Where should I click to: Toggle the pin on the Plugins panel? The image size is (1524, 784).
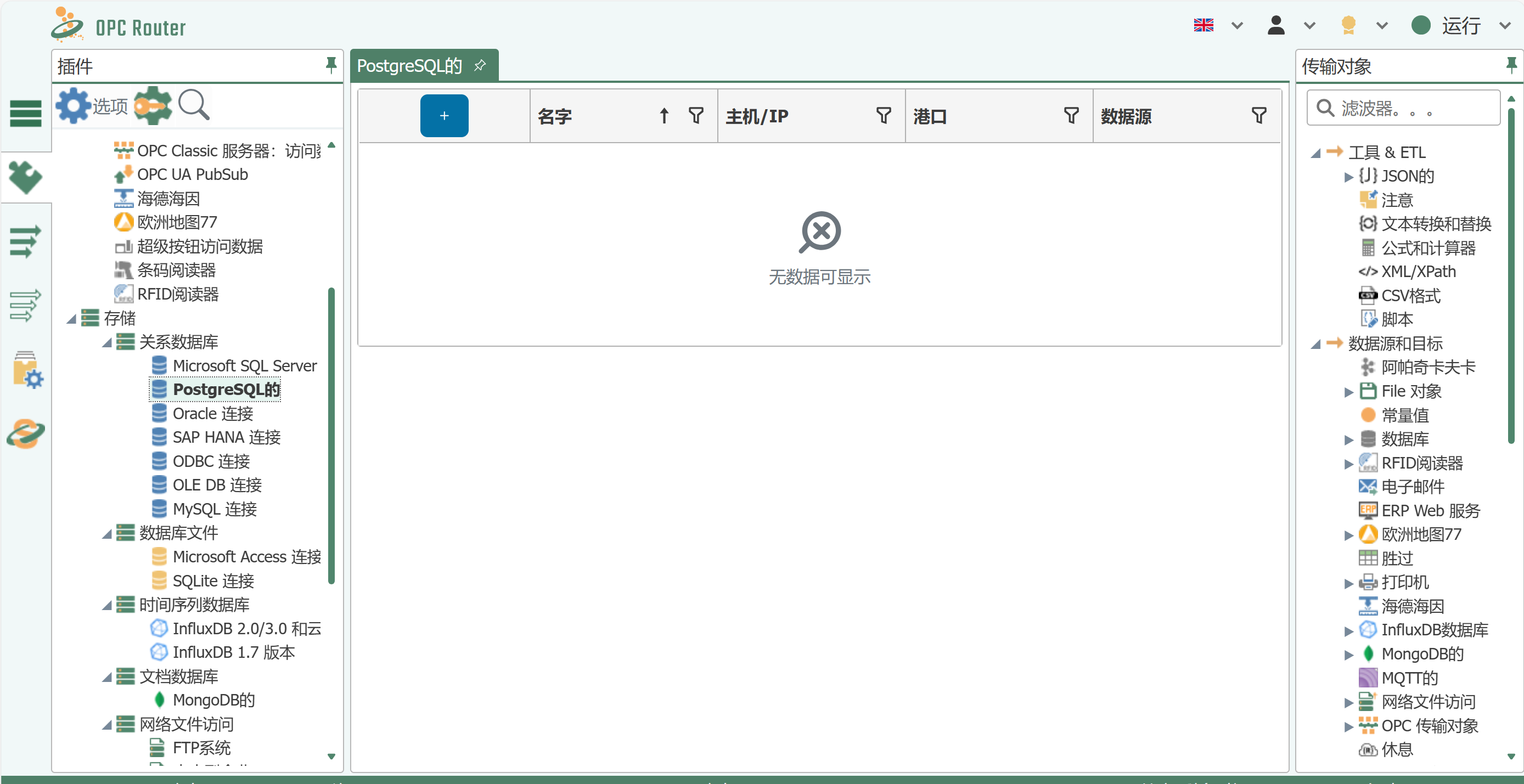[331, 65]
